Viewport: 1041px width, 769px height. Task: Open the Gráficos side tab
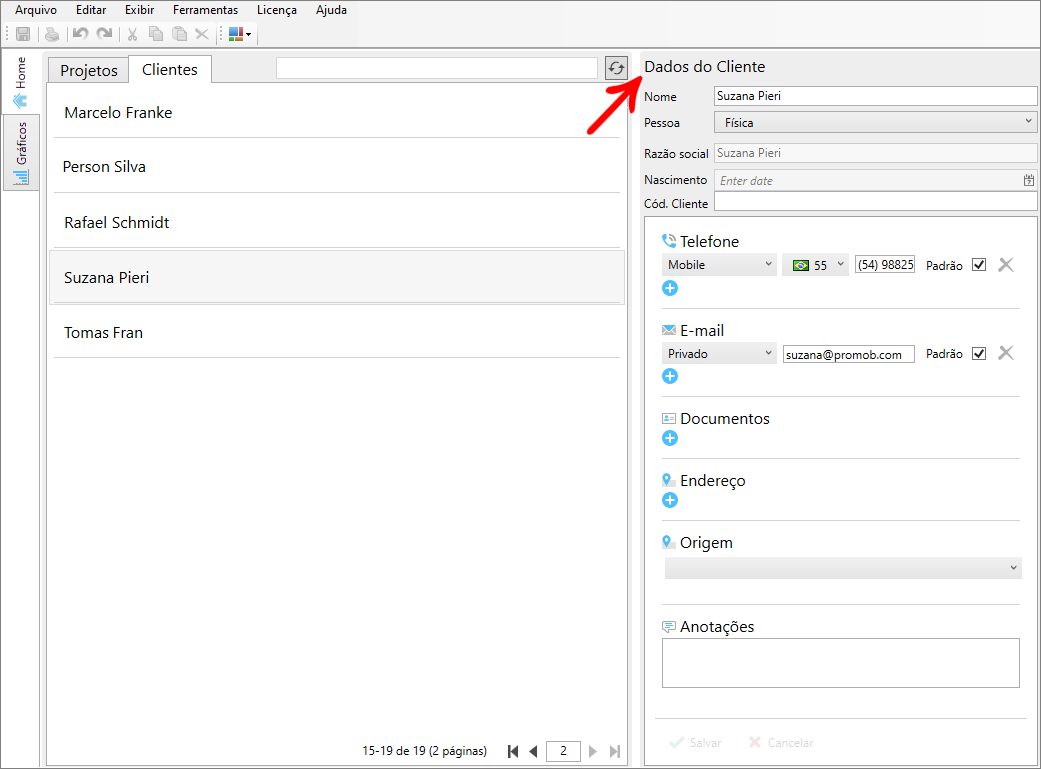click(x=21, y=153)
